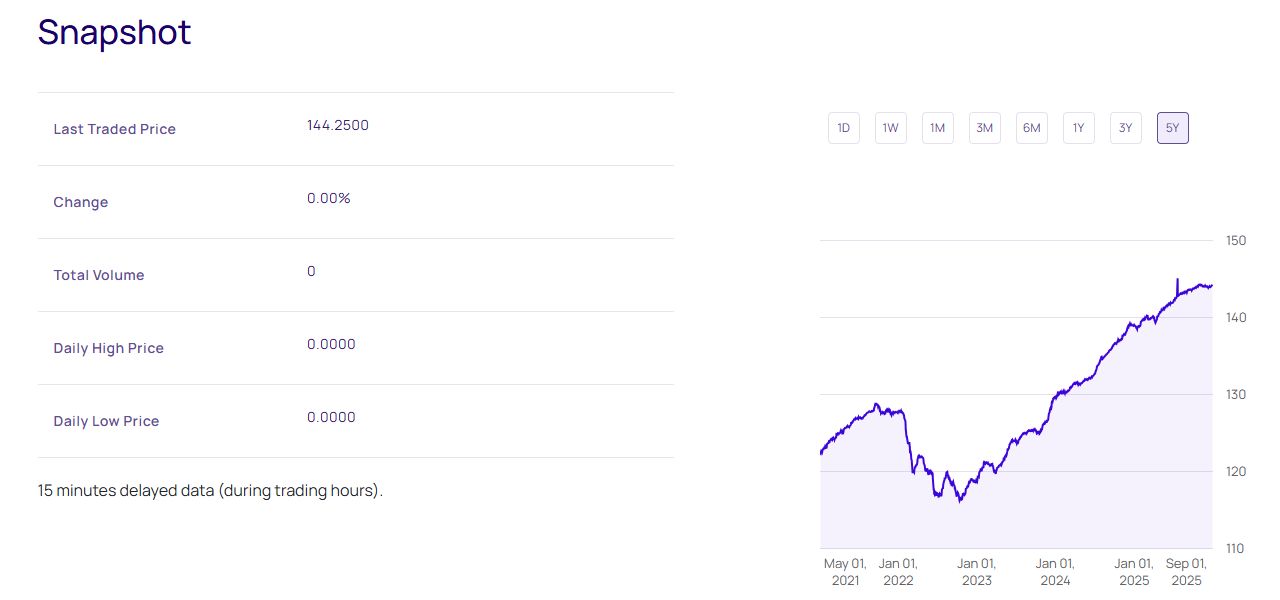The width and height of the screenshot is (1280, 600).
Task: Click the active 5Y range button
Action: coord(1172,128)
